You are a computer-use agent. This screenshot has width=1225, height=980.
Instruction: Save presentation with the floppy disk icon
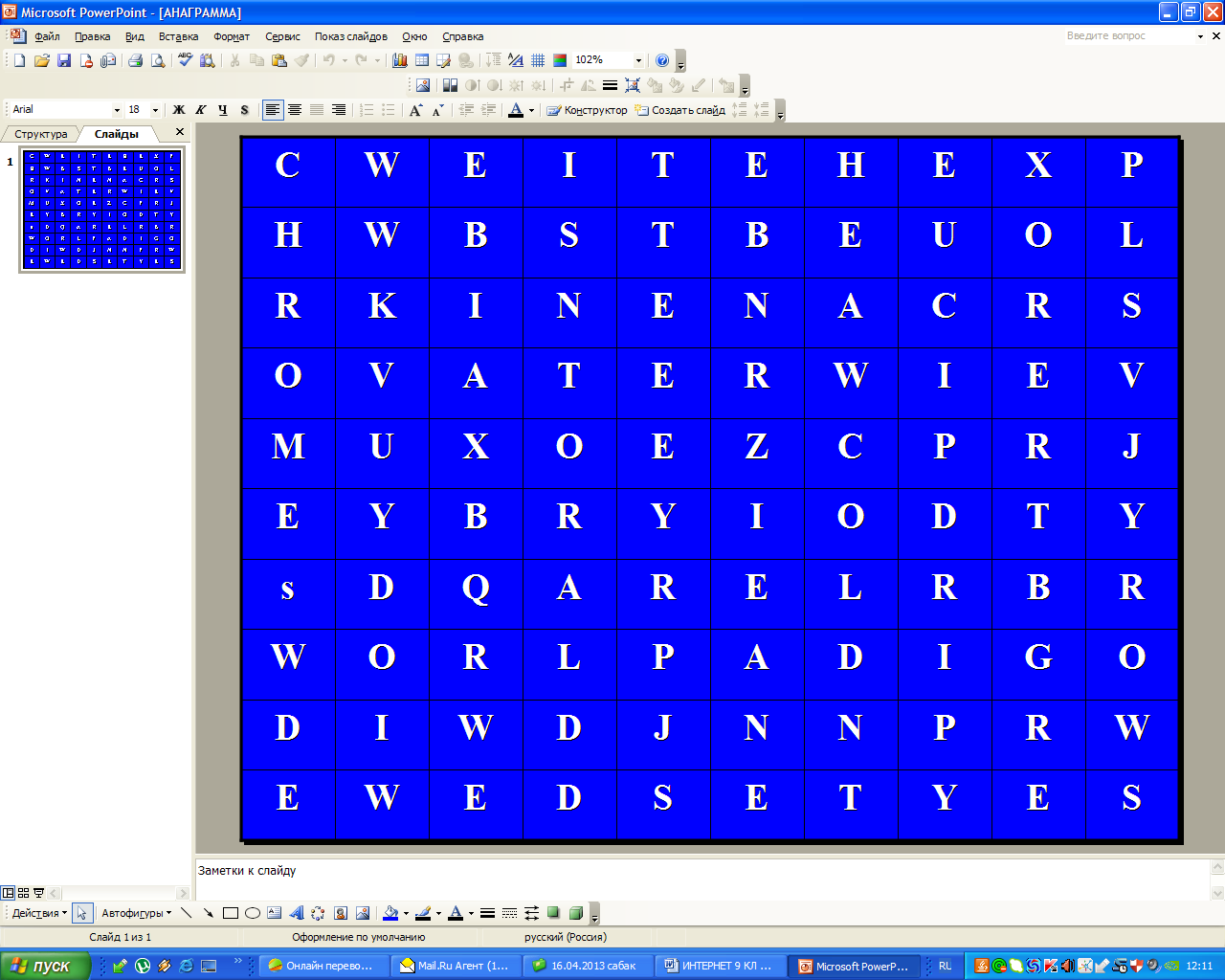tap(63, 60)
